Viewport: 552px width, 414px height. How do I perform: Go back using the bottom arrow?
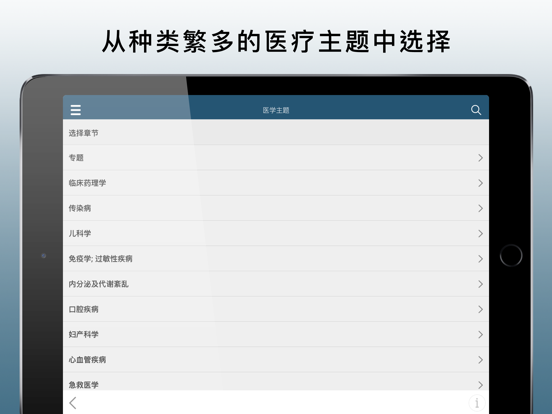point(73,403)
